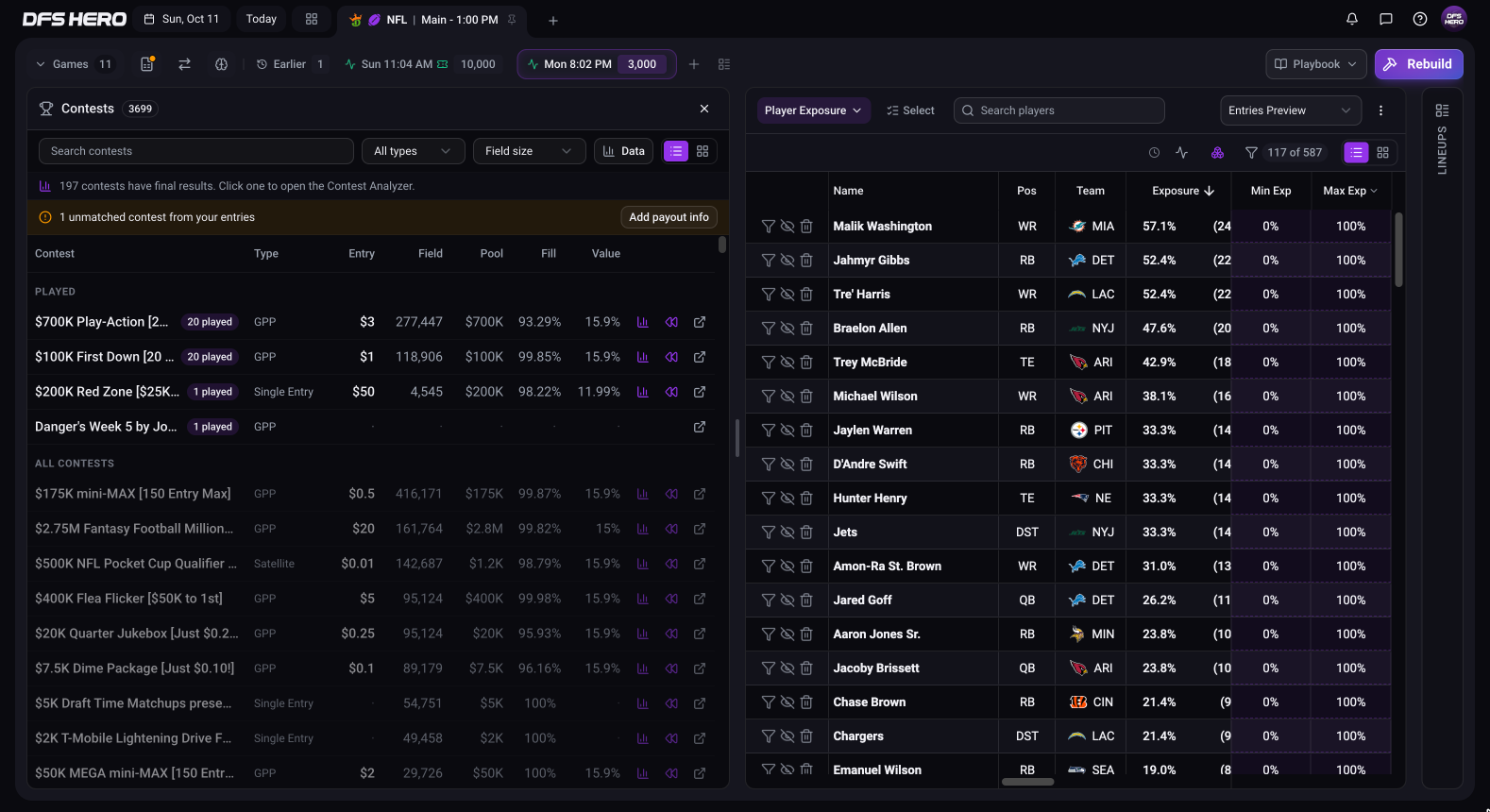Click the Add payout info button
Viewport: 1490px width, 812px height.
pyautogui.click(x=669, y=217)
